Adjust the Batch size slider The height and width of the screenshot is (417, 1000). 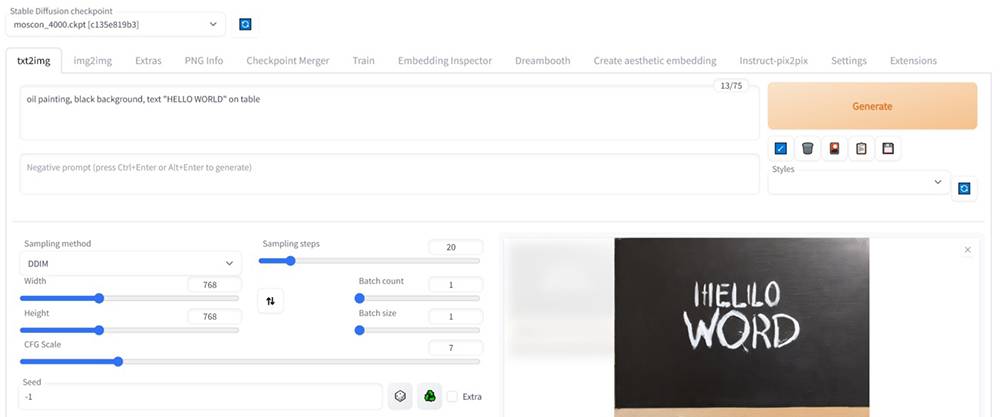click(417, 330)
